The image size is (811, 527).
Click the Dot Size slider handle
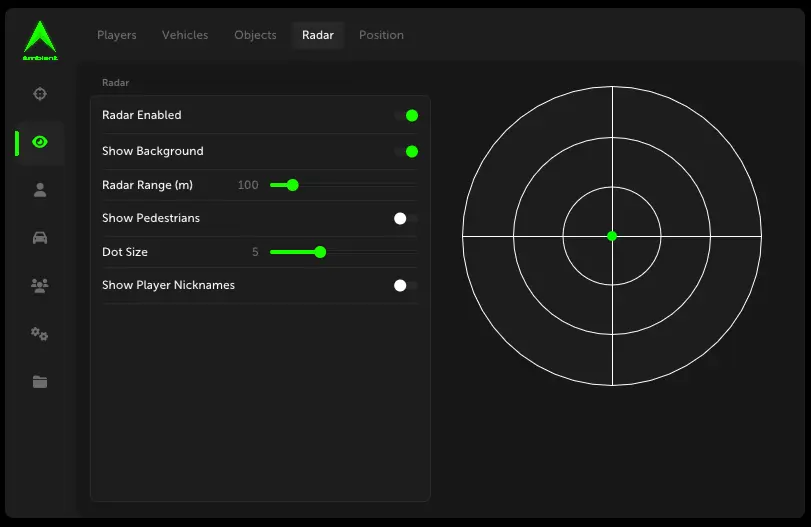pos(320,252)
